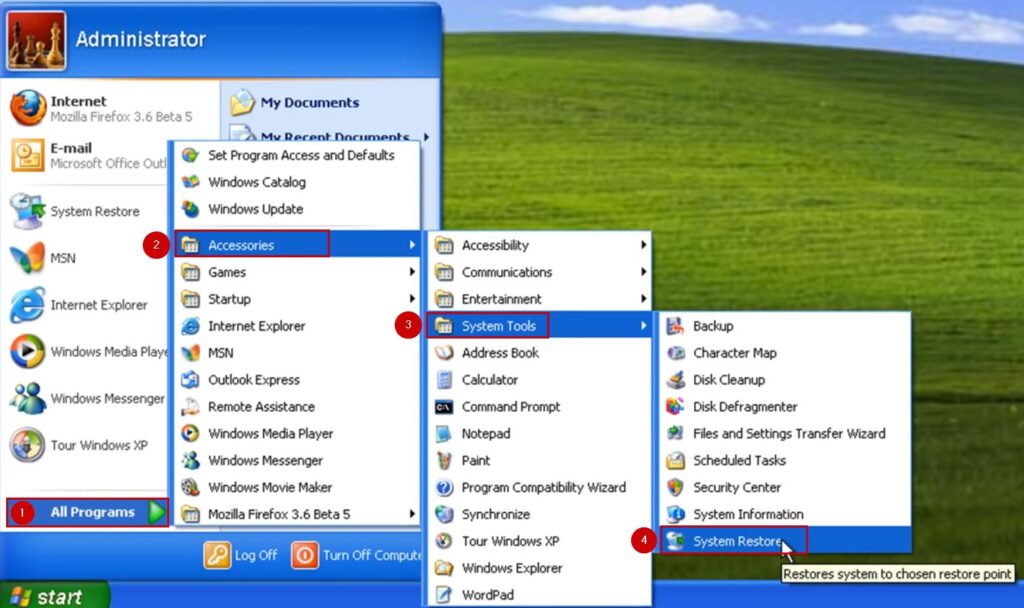Click Set Program Access and Defaults
The width and height of the screenshot is (1024, 608).
[x=297, y=155]
